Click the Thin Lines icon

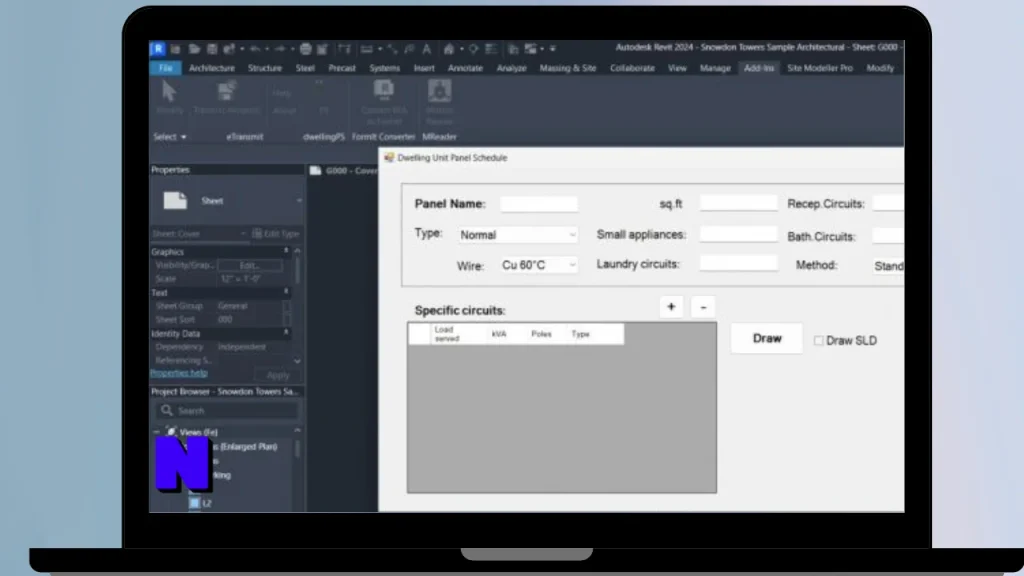coord(490,49)
